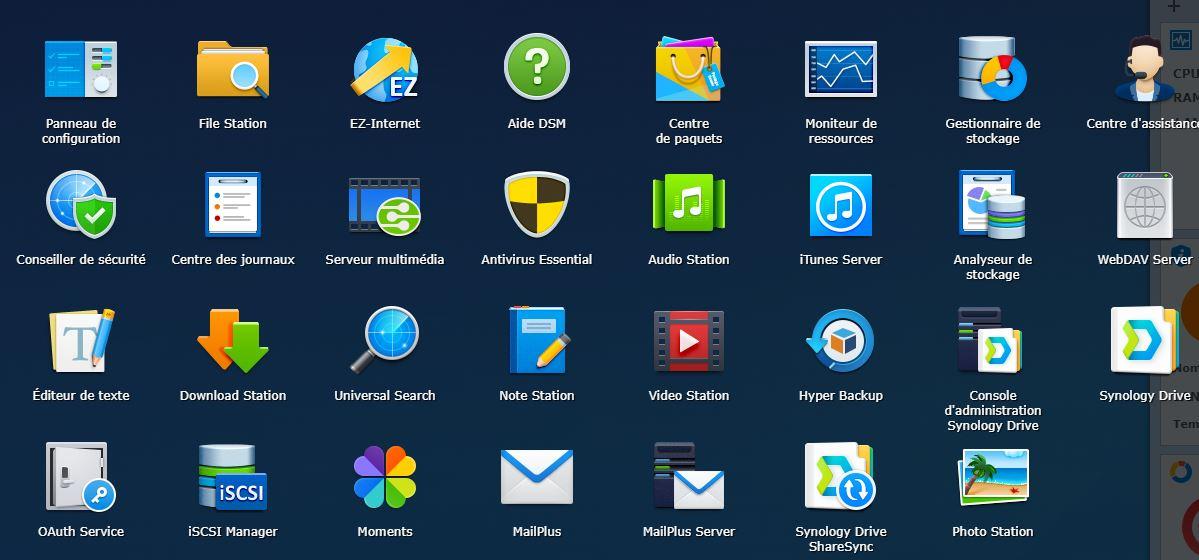
Task: Open Audio Station
Action: 689,203
